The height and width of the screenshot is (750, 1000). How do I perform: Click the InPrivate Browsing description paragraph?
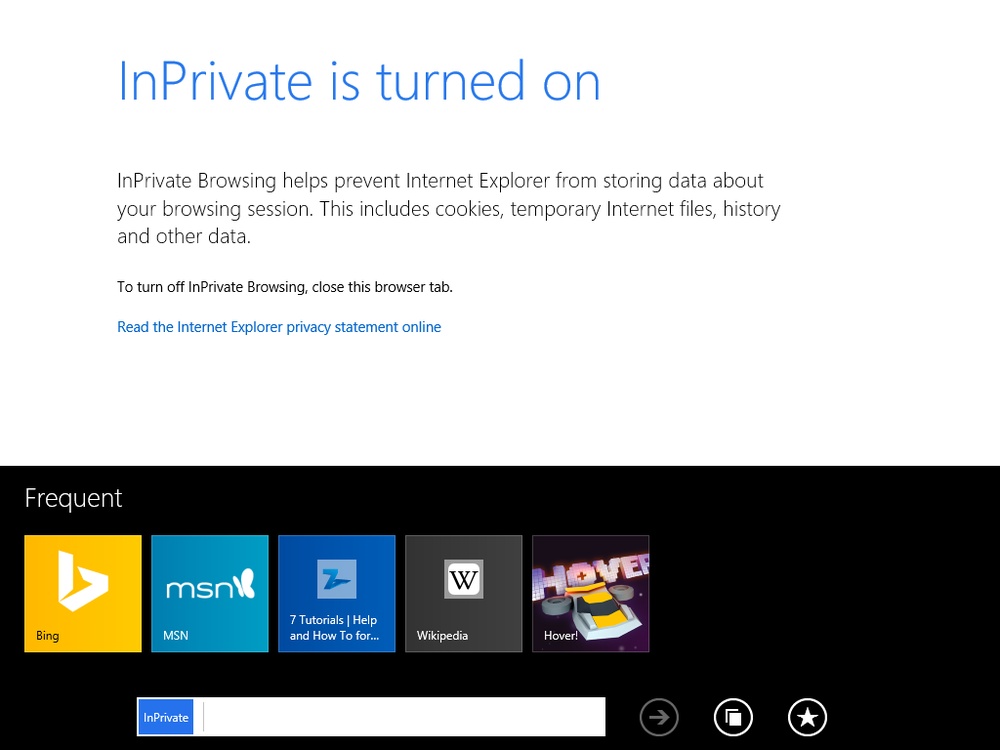coord(449,209)
